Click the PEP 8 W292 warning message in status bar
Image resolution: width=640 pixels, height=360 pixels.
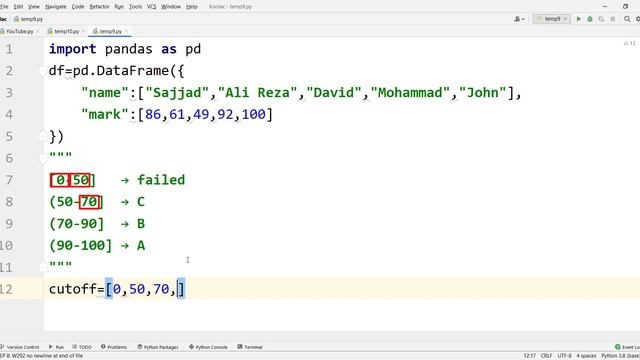[x=42, y=356]
